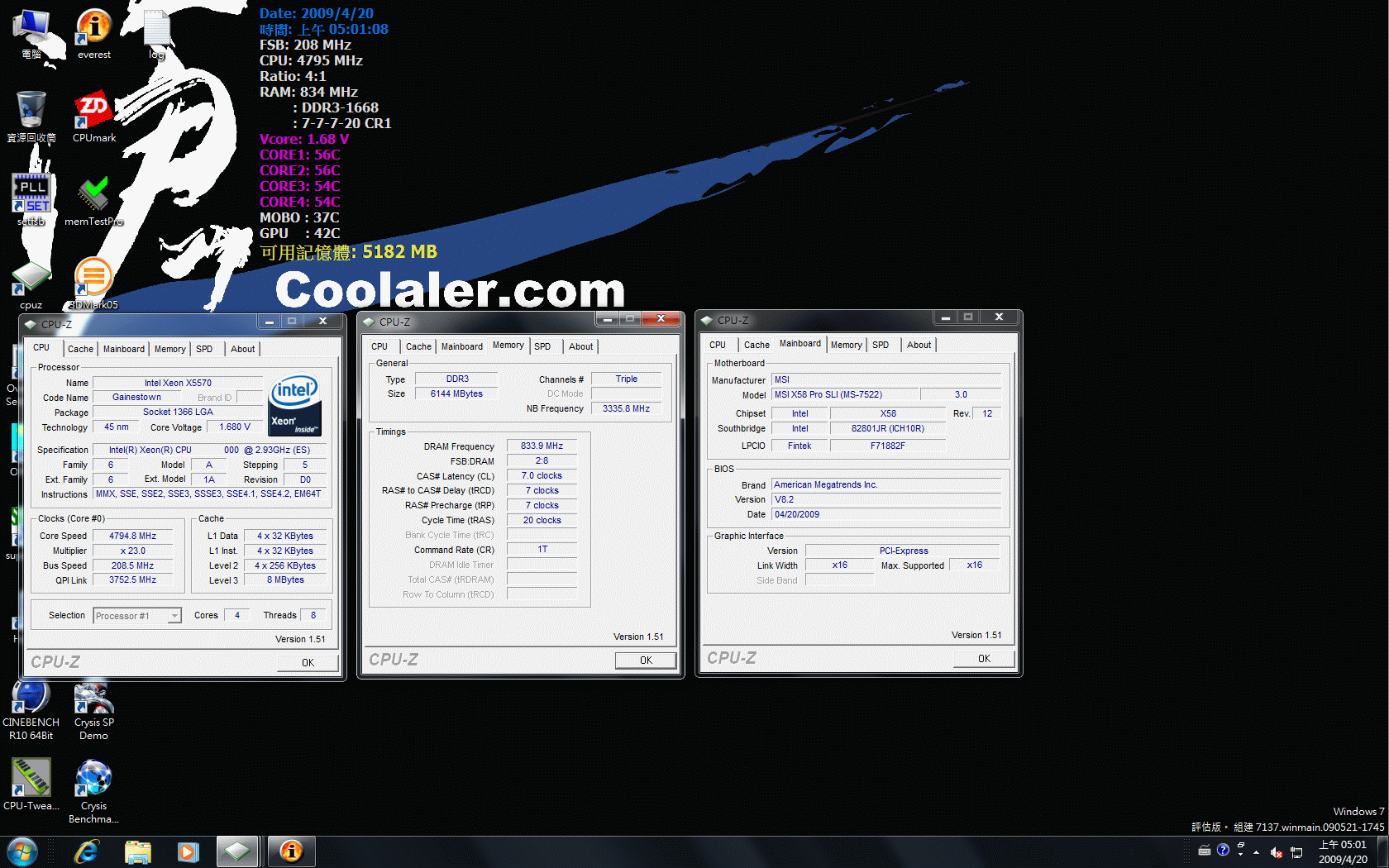Open the keyboard input indicator in tray
Screen dimensions: 1389x868
click(x=1205, y=851)
